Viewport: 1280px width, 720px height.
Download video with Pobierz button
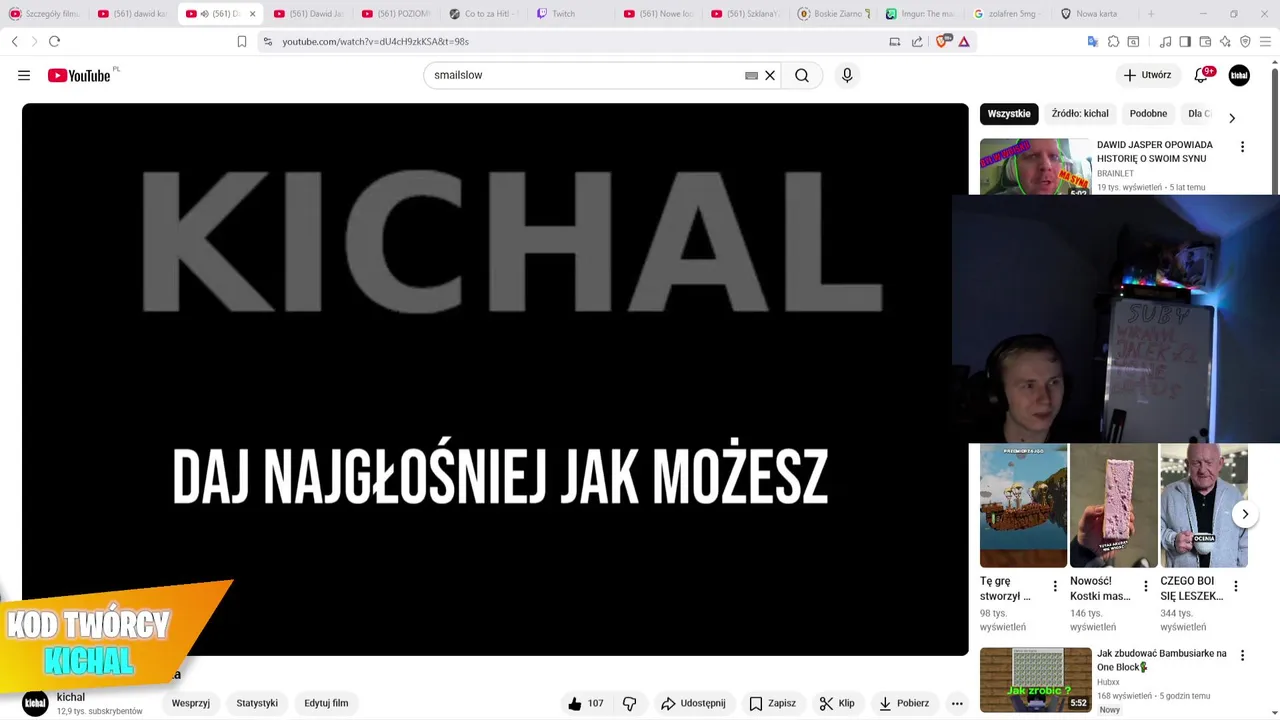(x=904, y=703)
